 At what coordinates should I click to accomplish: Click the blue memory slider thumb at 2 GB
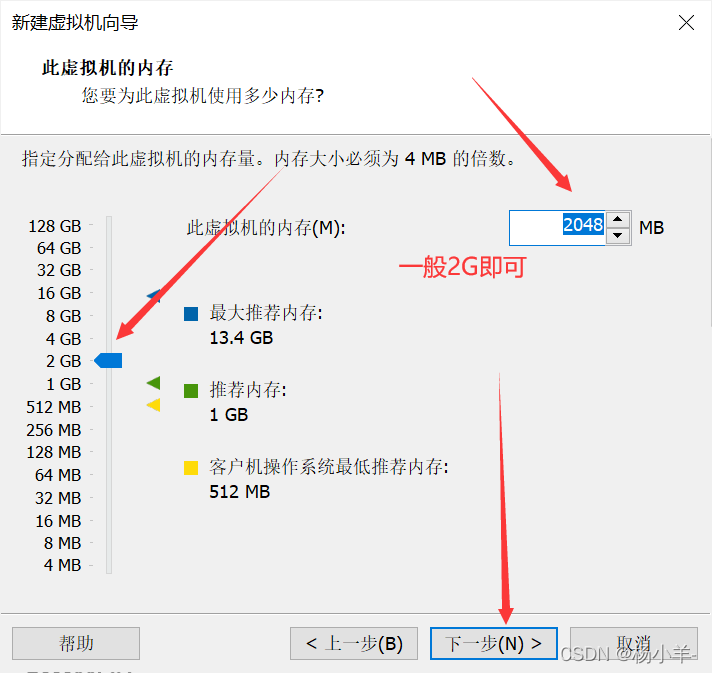[108, 361]
